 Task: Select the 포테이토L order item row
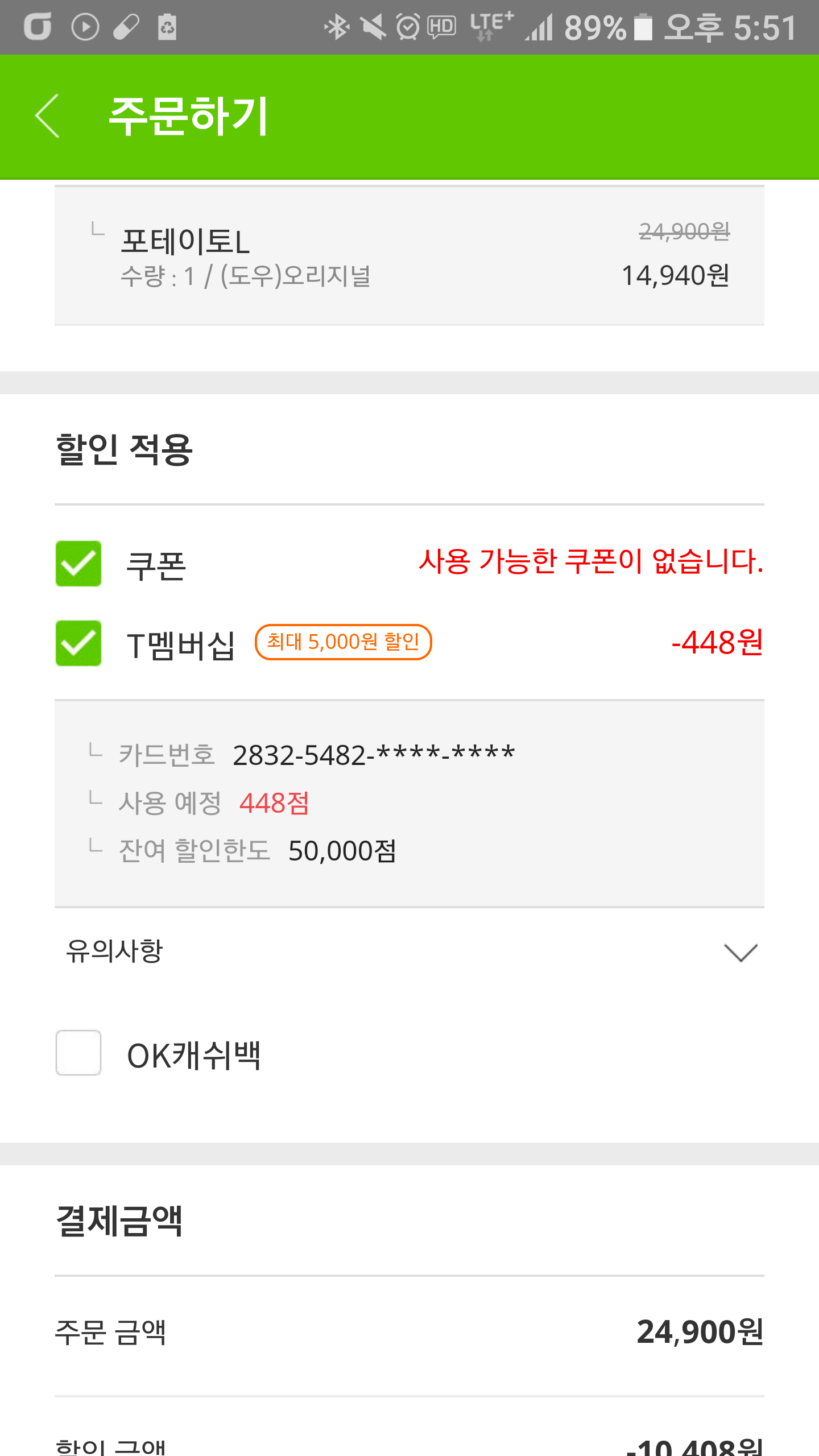[x=409, y=255]
